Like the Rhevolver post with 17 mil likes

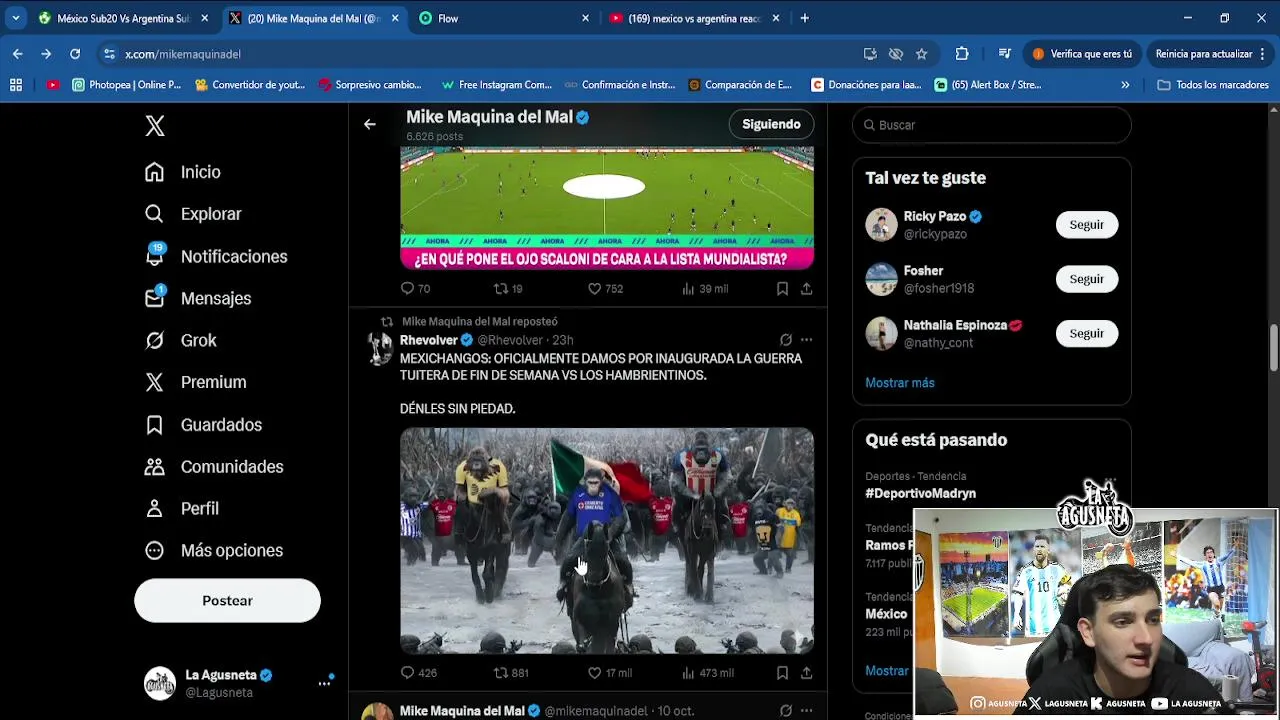(x=609, y=673)
